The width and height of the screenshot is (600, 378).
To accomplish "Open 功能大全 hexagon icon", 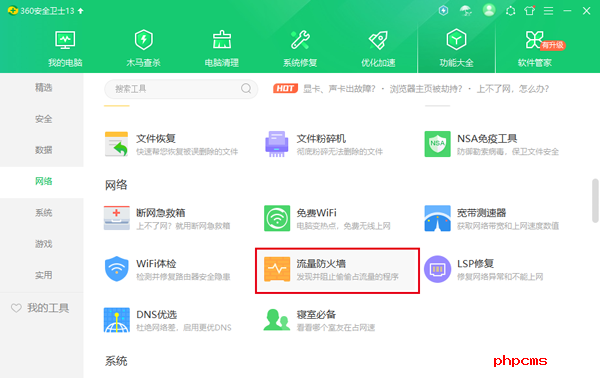I will (x=456, y=39).
